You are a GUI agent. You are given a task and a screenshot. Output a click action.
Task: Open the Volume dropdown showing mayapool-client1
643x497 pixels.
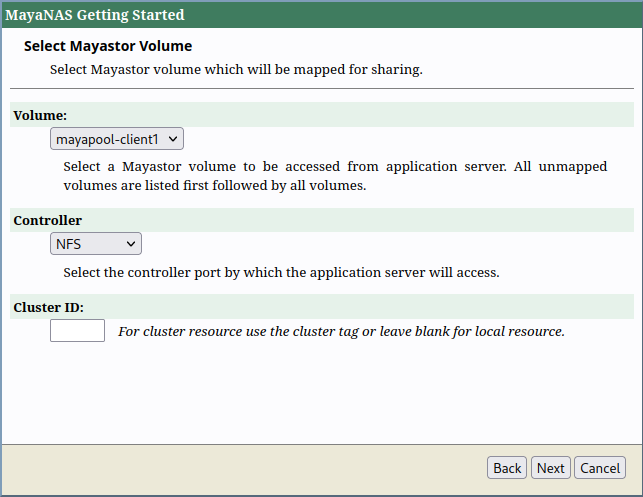pyautogui.click(x=116, y=139)
